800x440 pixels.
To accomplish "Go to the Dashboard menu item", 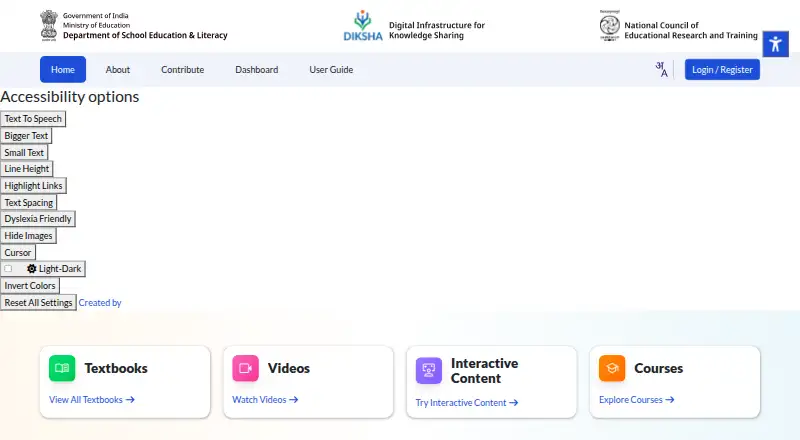I will pos(257,69).
